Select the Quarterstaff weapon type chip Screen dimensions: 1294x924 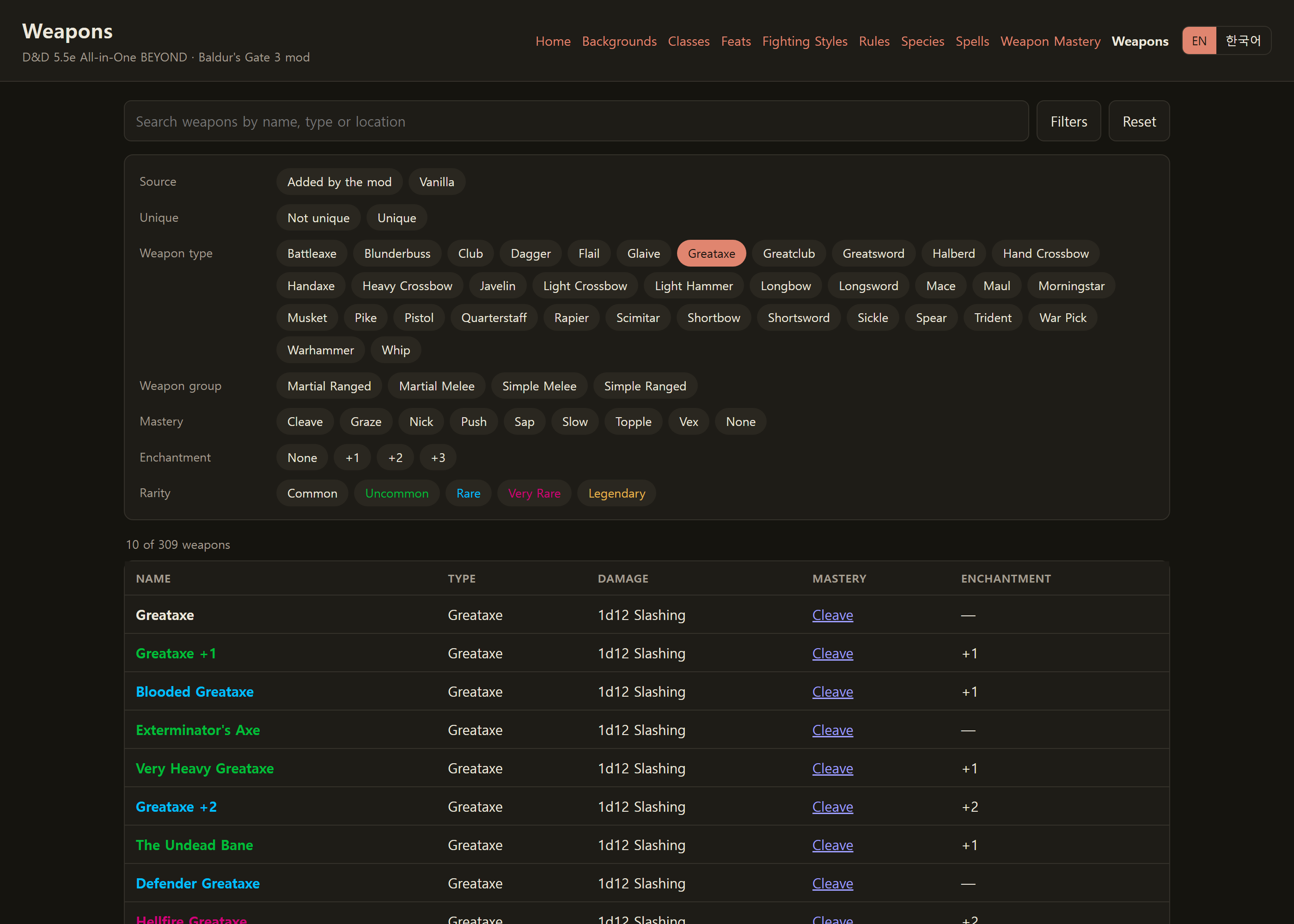point(494,317)
